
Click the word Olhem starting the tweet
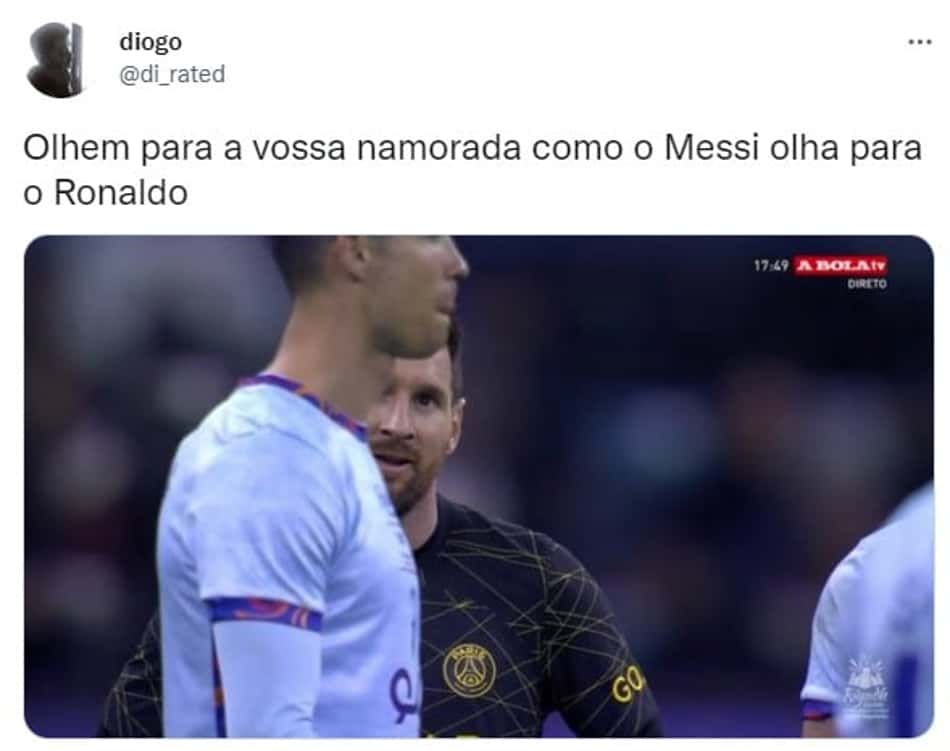pos(76,148)
